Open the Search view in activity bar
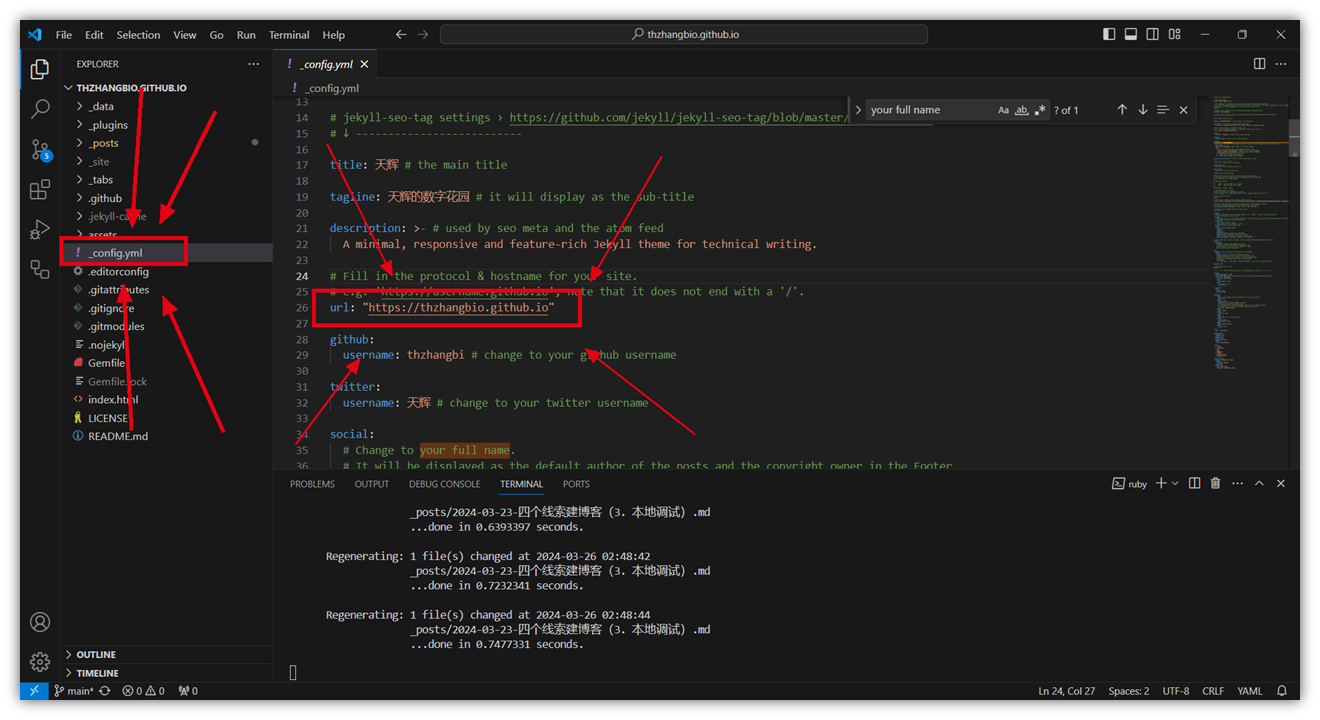The height and width of the screenshot is (720, 1320). [x=40, y=108]
